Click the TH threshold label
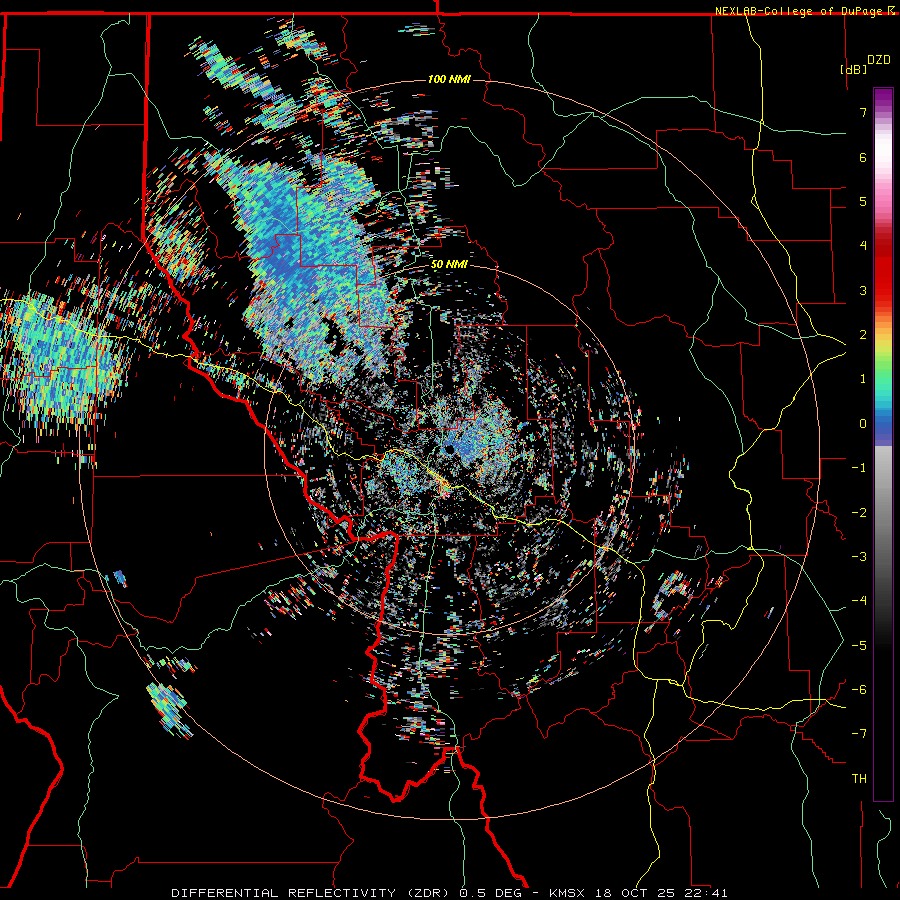This screenshot has height=900, width=900. click(859, 779)
